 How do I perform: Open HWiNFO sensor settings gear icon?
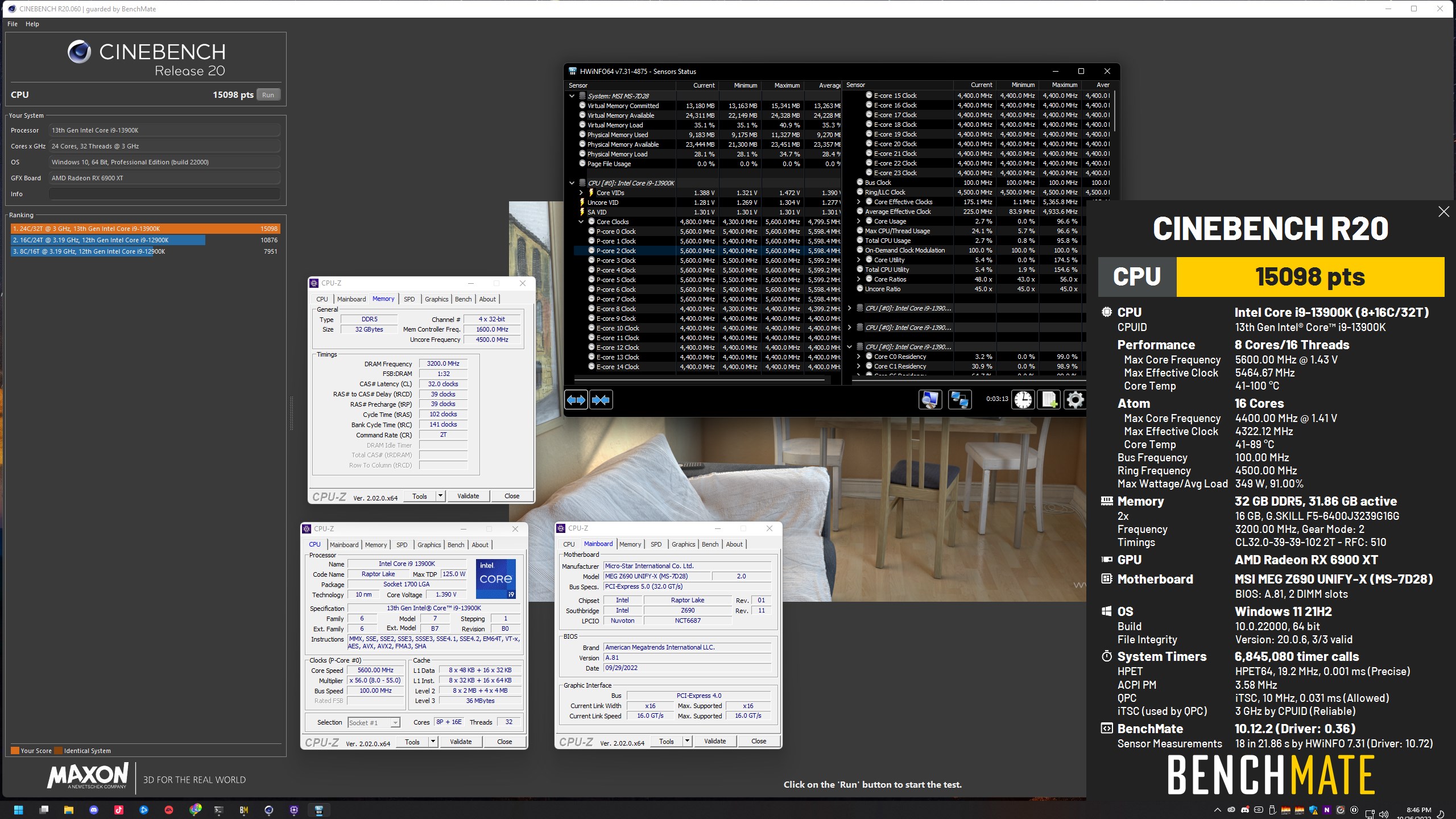click(1075, 400)
